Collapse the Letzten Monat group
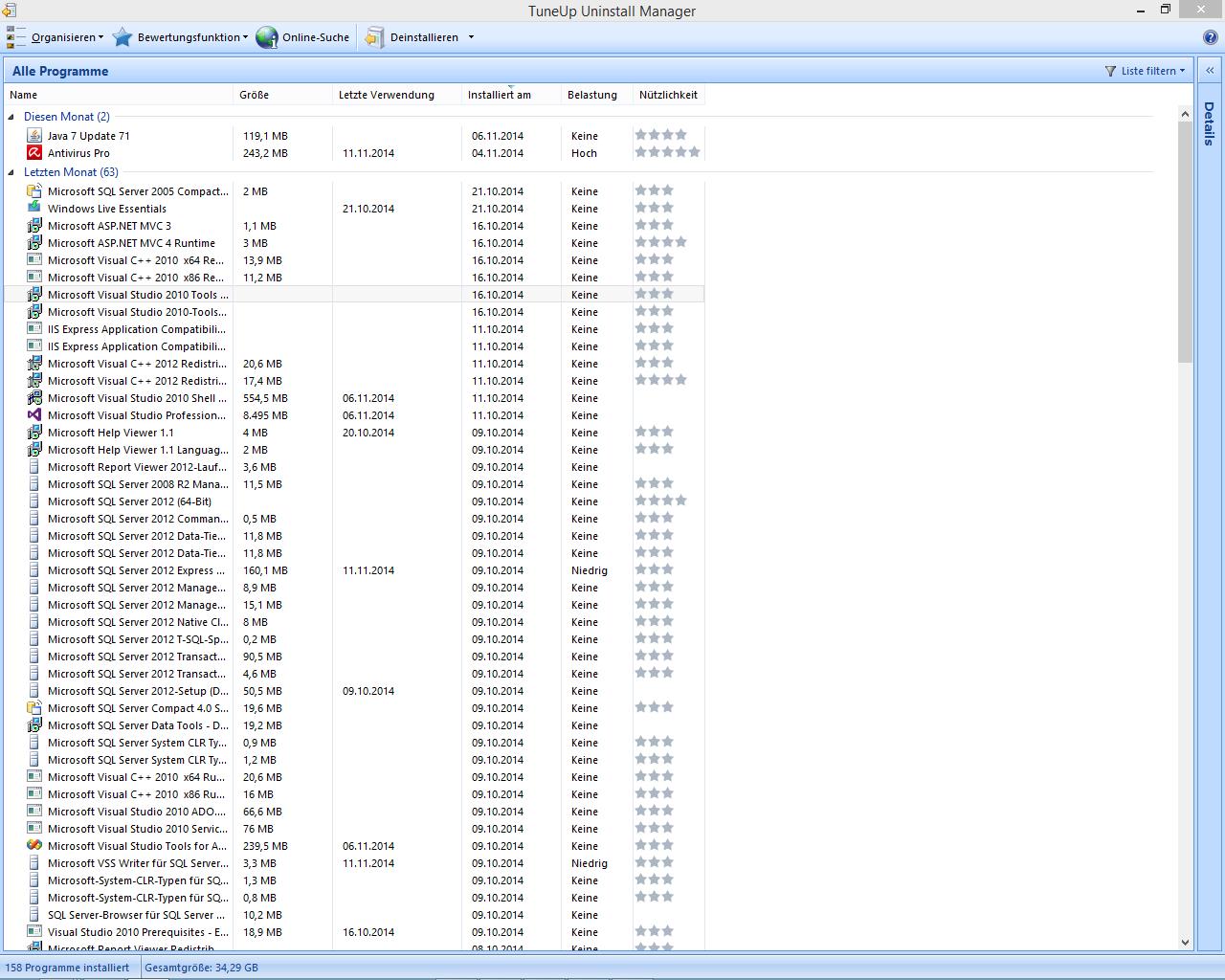 11,172
